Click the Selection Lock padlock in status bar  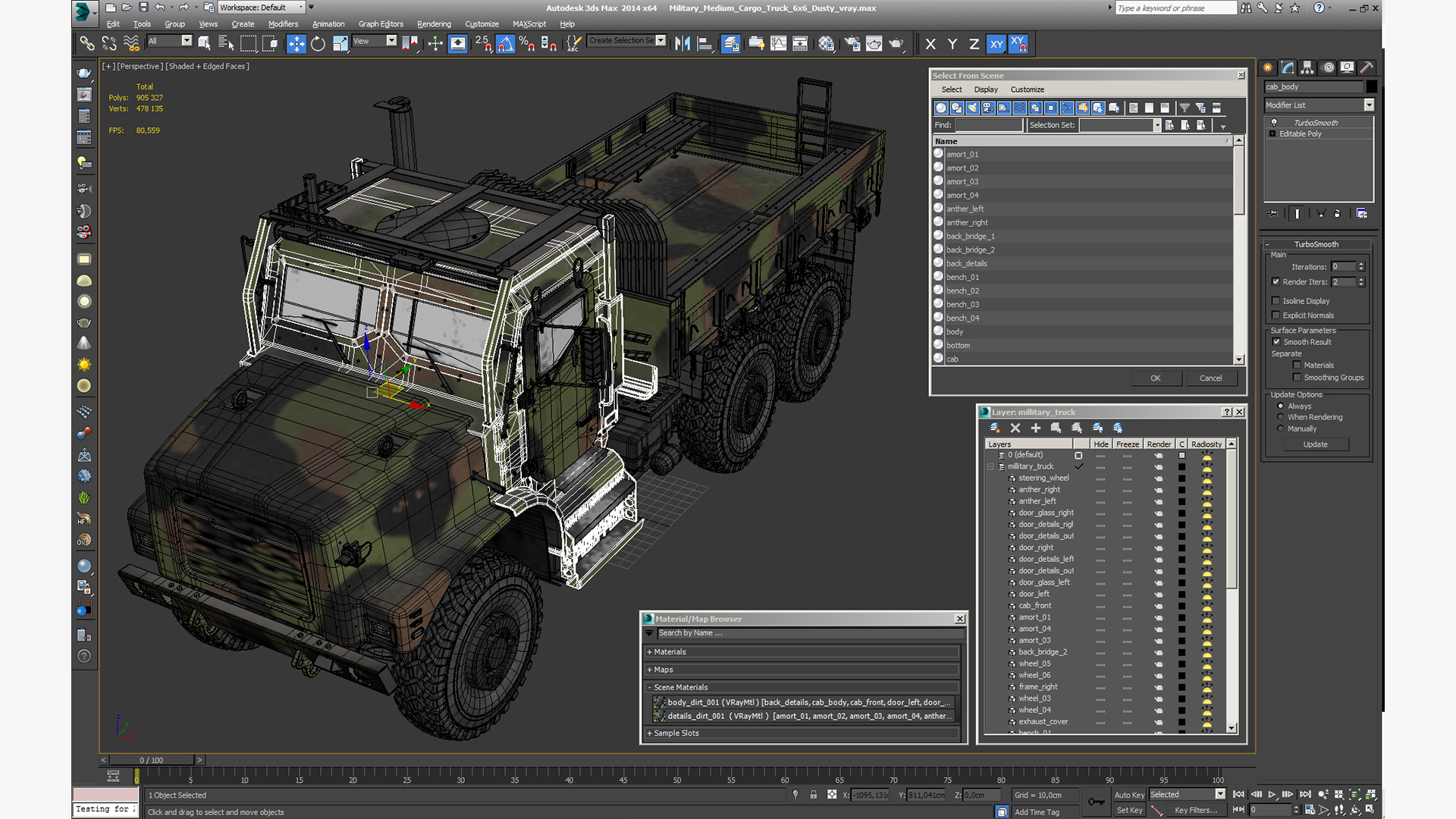813,795
